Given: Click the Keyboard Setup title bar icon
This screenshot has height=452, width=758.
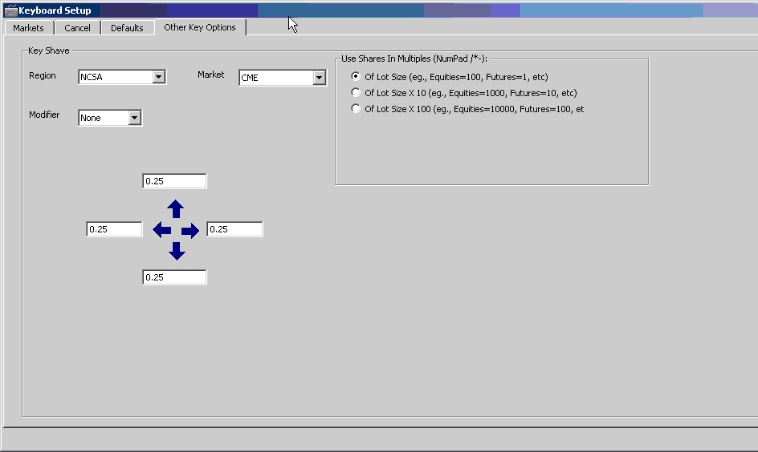Looking at the screenshot, I should pos(9,10).
